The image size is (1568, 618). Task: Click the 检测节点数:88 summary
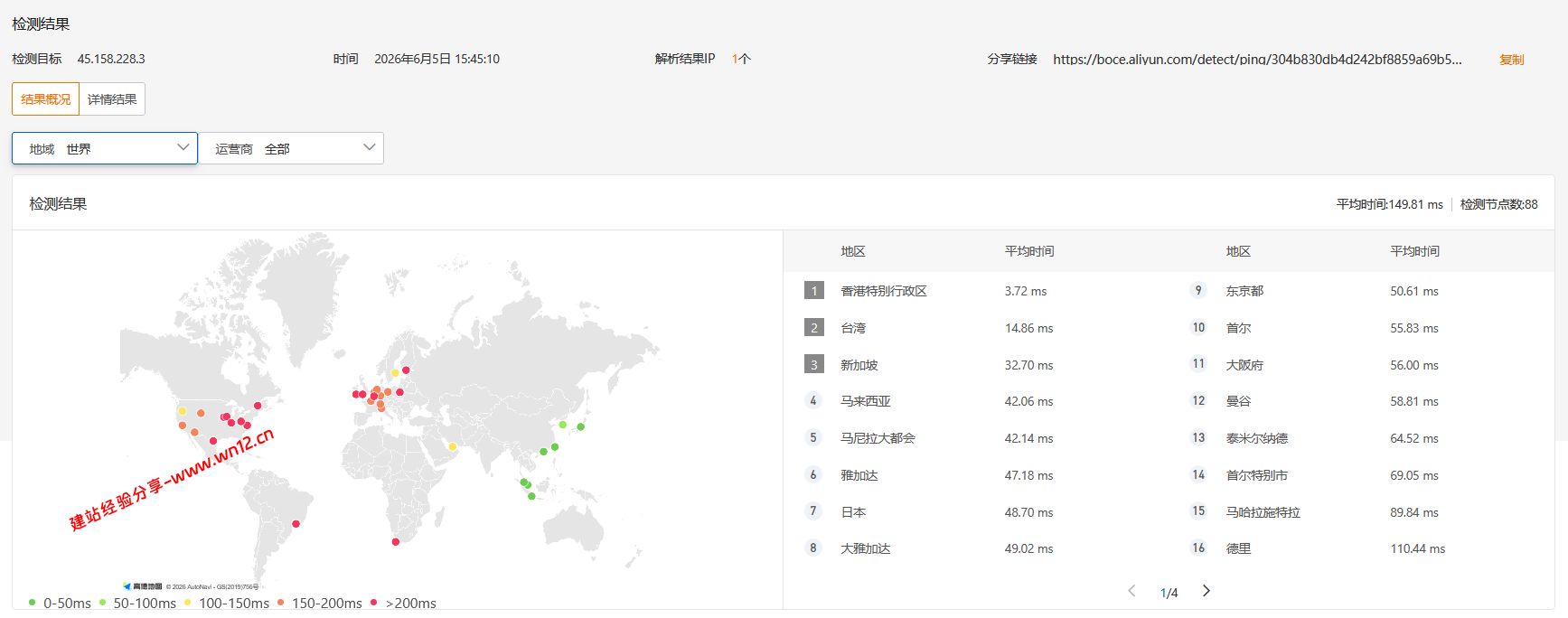click(1498, 204)
